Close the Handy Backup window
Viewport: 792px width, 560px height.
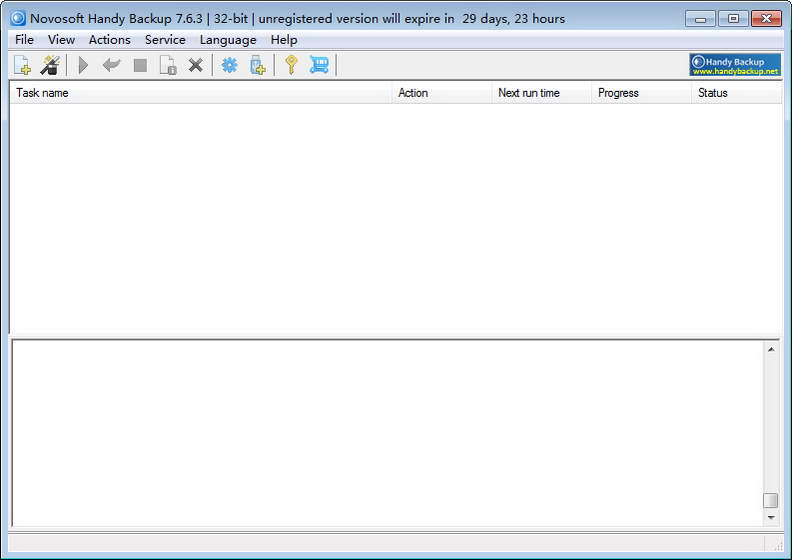[x=766, y=19]
